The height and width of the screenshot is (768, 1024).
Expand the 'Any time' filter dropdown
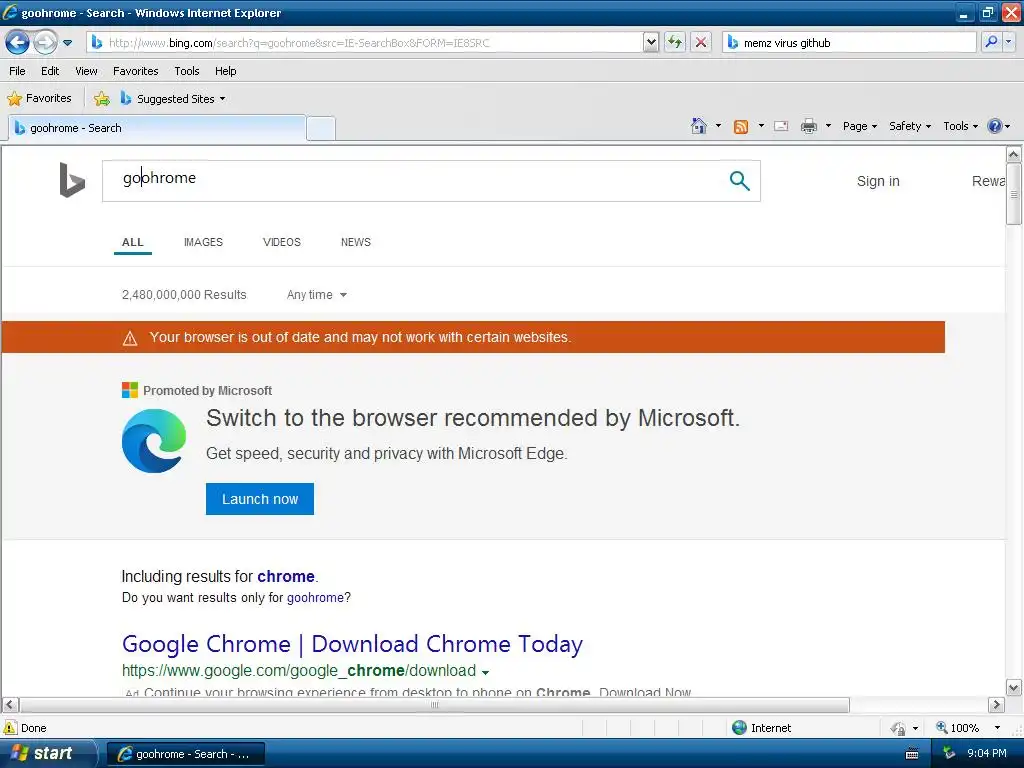pyautogui.click(x=317, y=295)
